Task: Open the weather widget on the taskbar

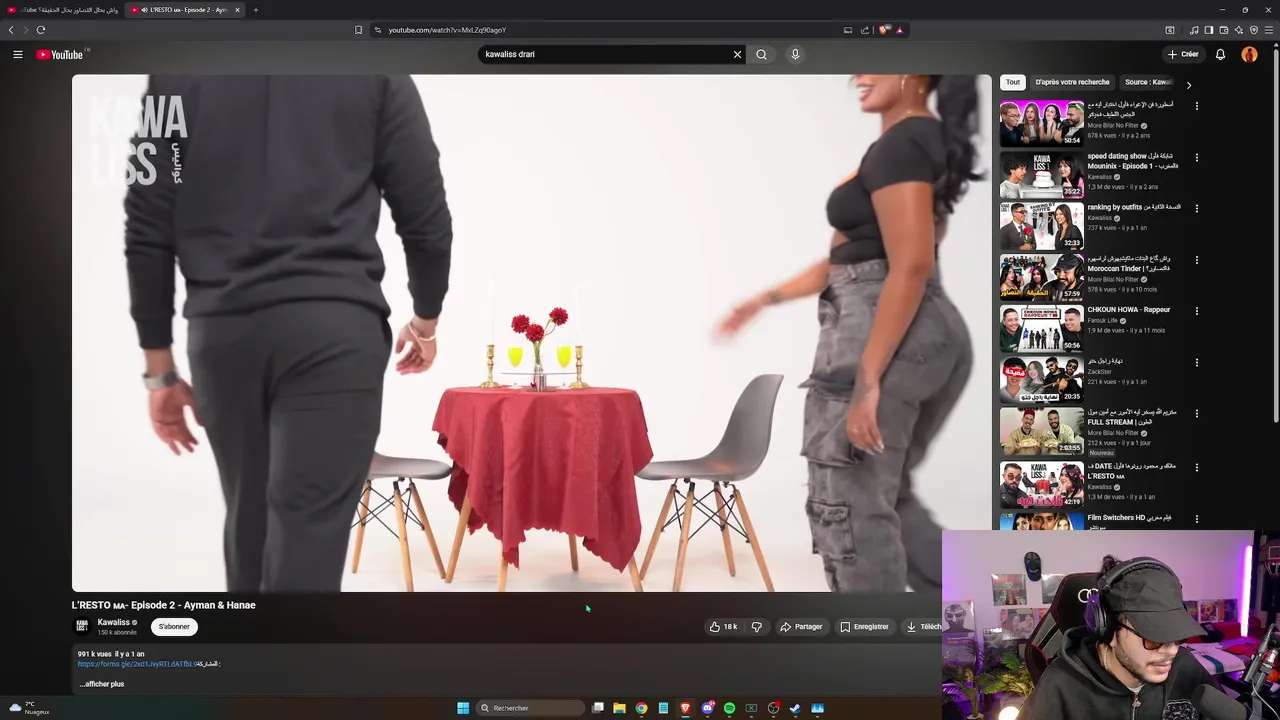Action: pyautogui.click(x=28, y=708)
